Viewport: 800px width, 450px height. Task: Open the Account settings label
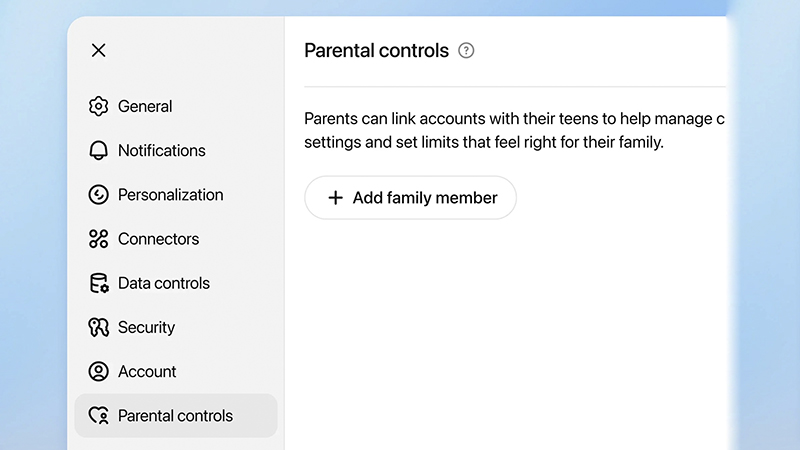pyautogui.click(x=147, y=371)
